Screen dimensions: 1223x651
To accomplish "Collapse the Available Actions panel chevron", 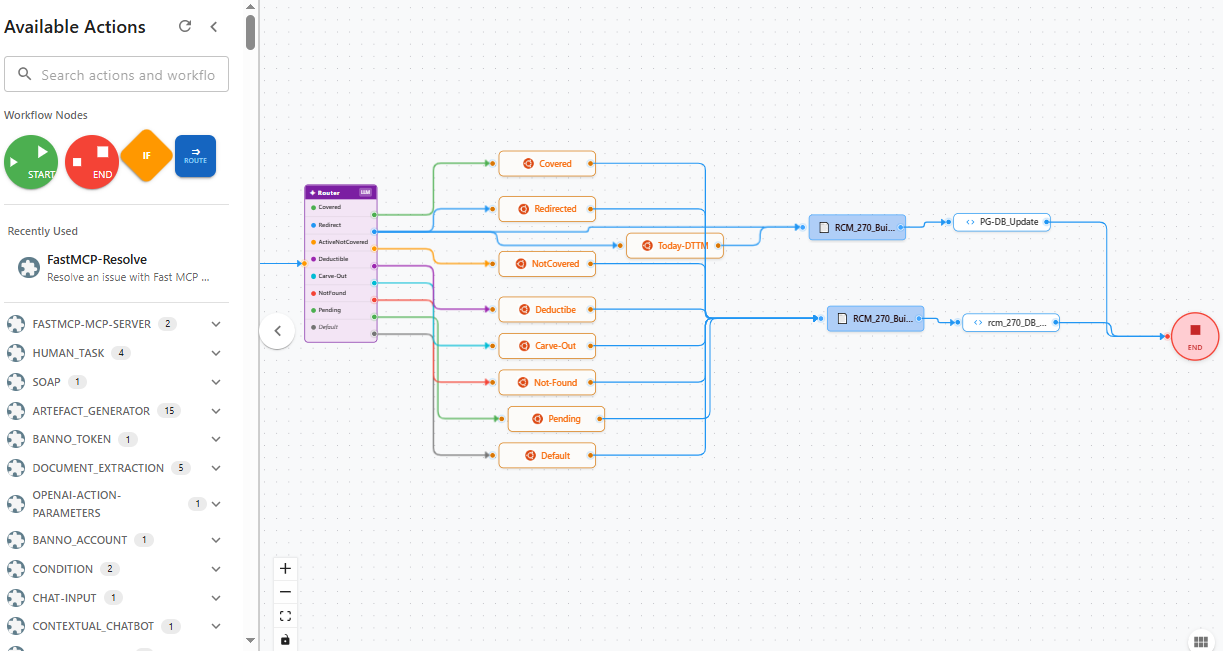I will [x=213, y=27].
